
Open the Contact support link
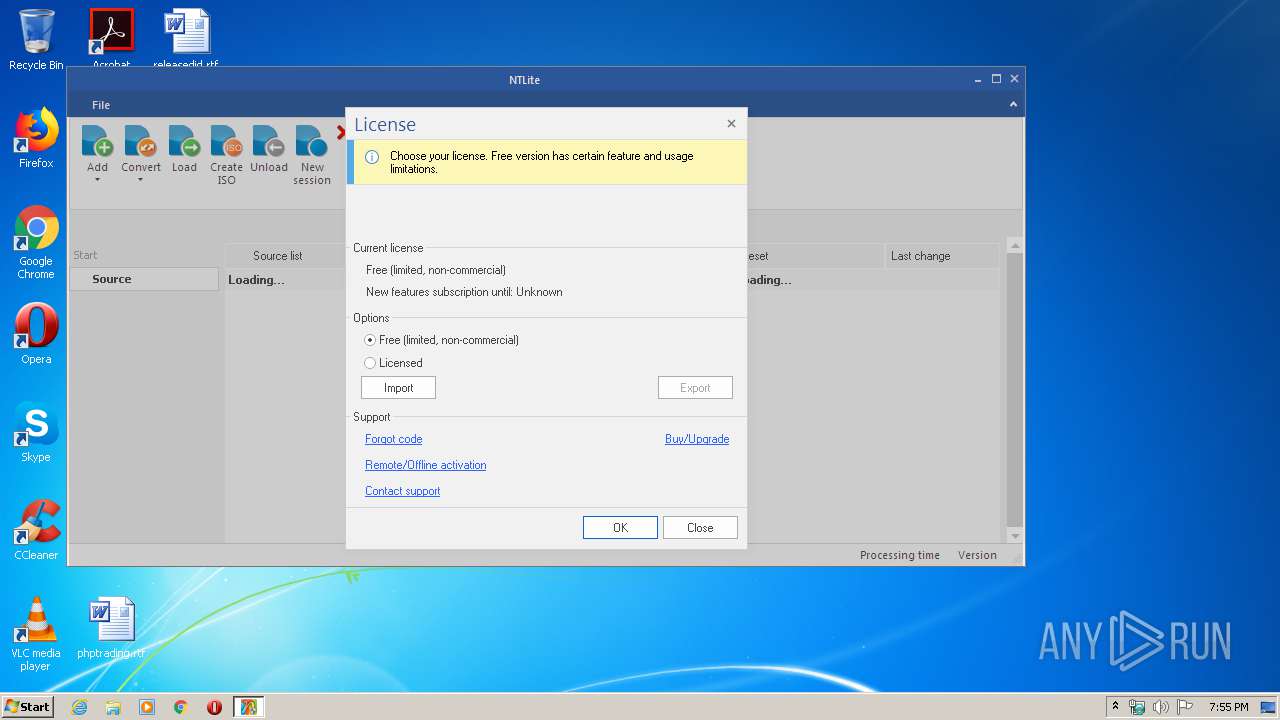pos(402,491)
